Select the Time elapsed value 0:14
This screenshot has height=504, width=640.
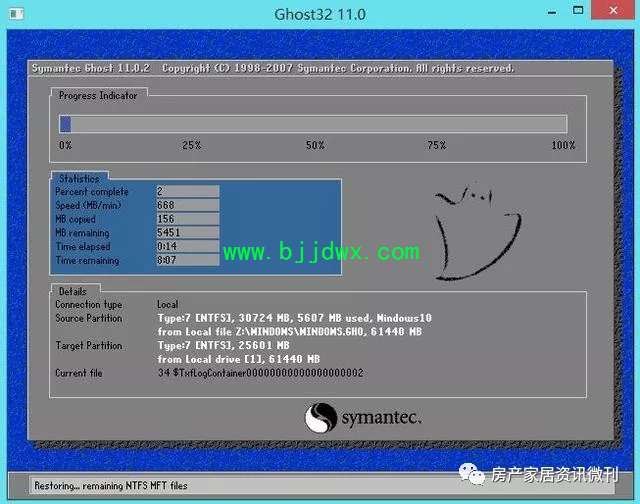click(x=188, y=246)
